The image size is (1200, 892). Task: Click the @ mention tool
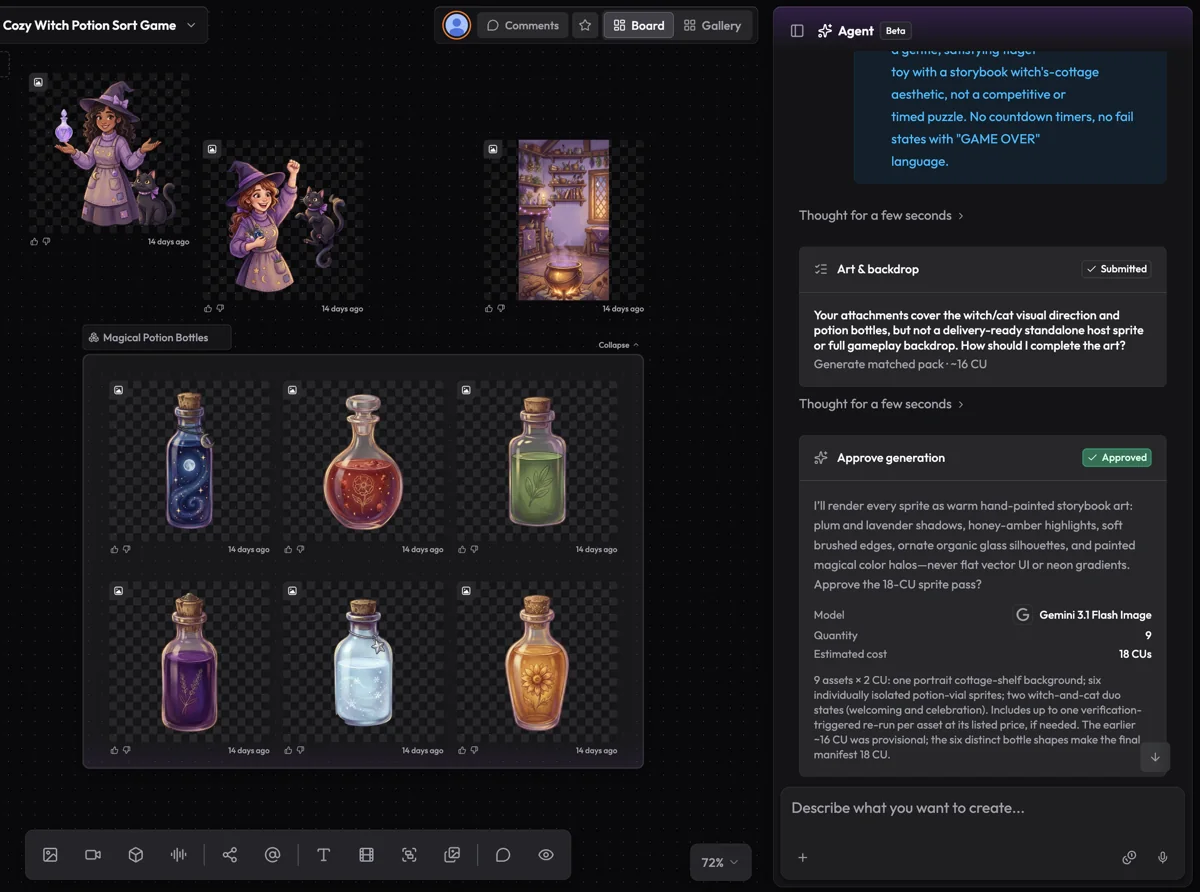point(272,855)
